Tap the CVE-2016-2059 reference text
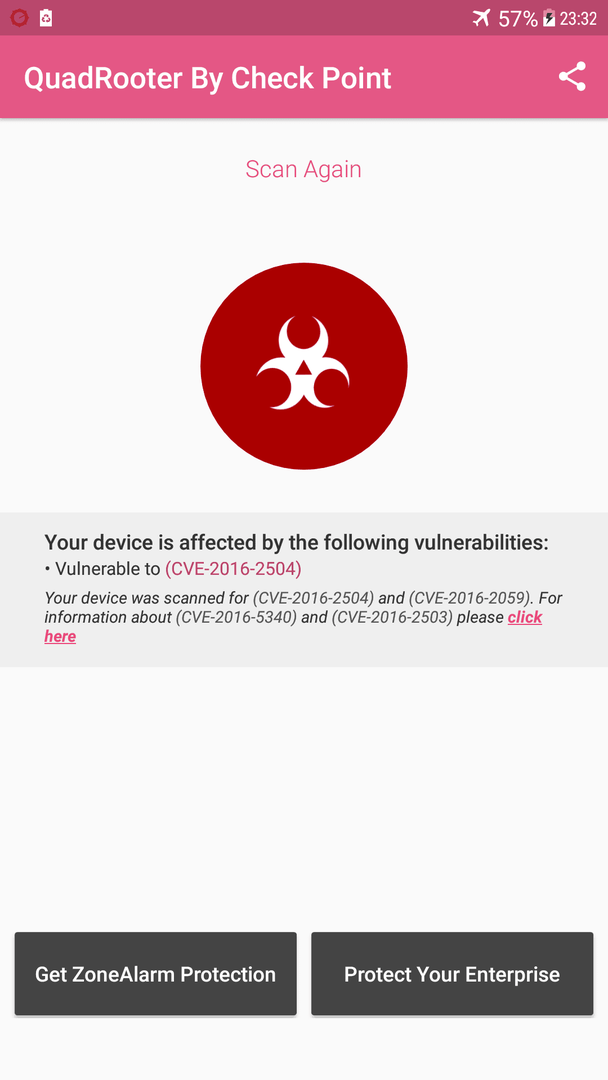Viewport: 608px width, 1080px height. pyautogui.click(x=470, y=598)
